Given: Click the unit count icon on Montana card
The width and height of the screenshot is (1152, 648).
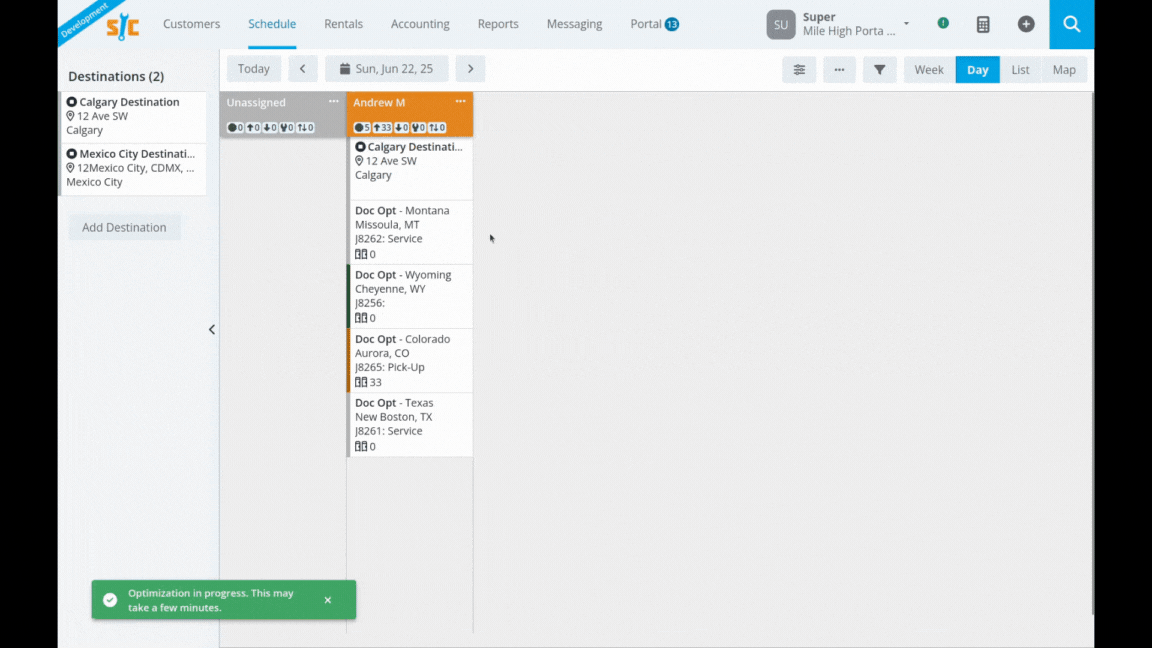Looking at the screenshot, I should pyautogui.click(x=361, y=254).
